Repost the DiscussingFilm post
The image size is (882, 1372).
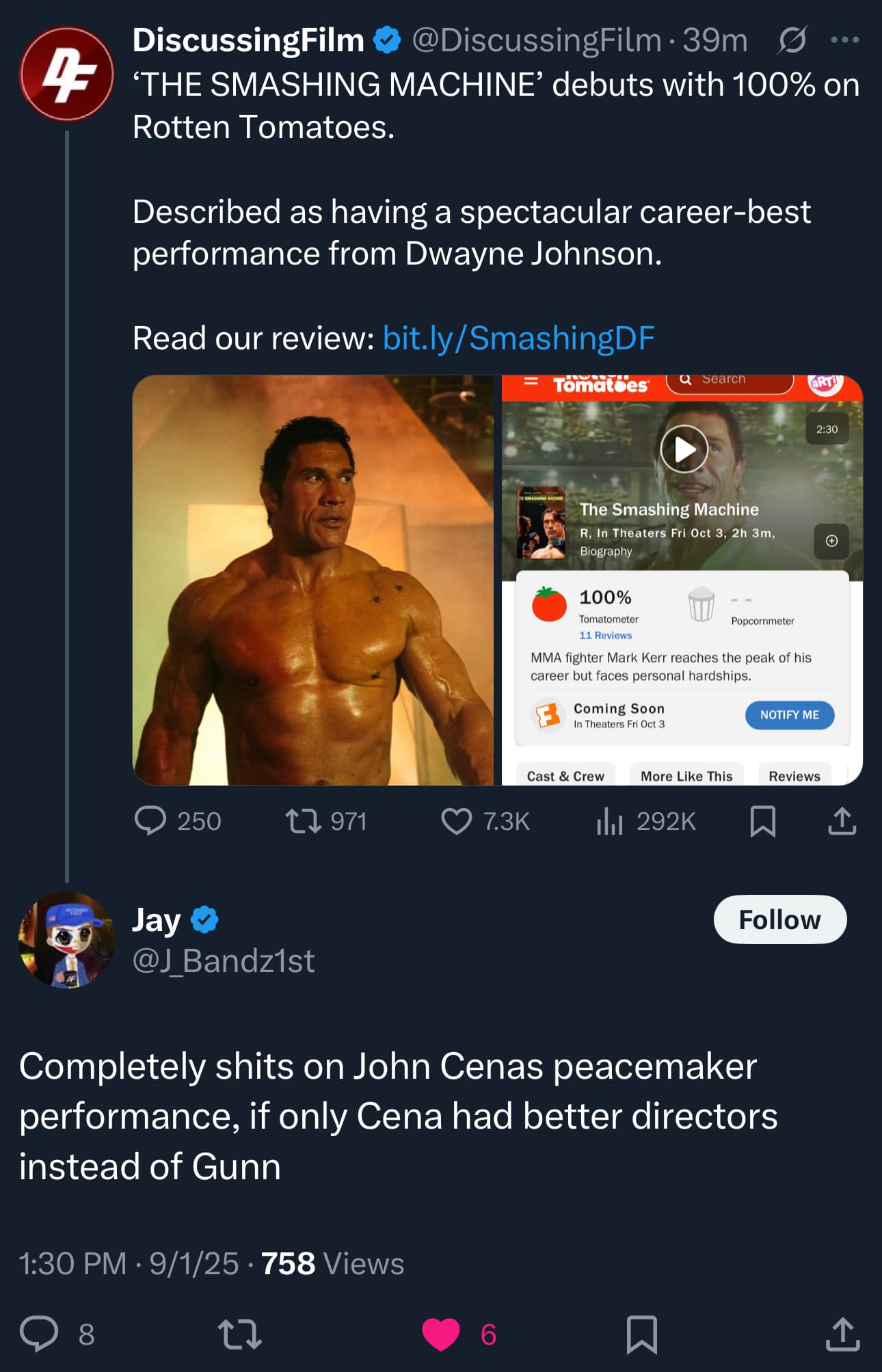click(304, 821)
